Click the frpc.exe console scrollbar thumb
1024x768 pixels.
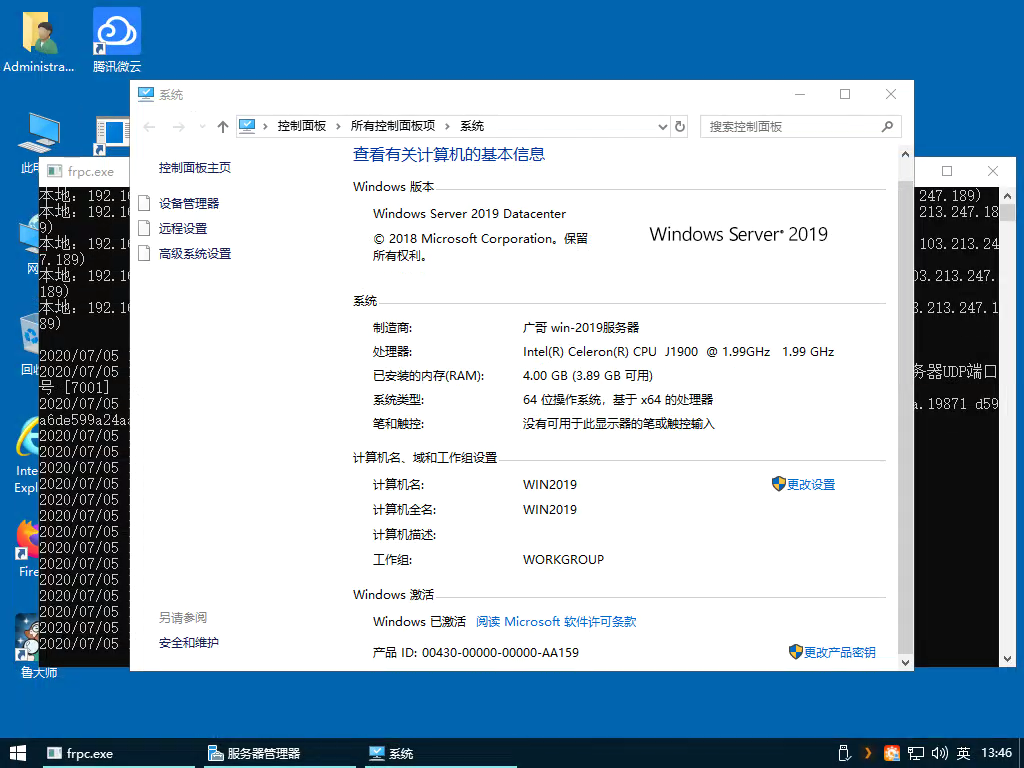(1008, 212)
